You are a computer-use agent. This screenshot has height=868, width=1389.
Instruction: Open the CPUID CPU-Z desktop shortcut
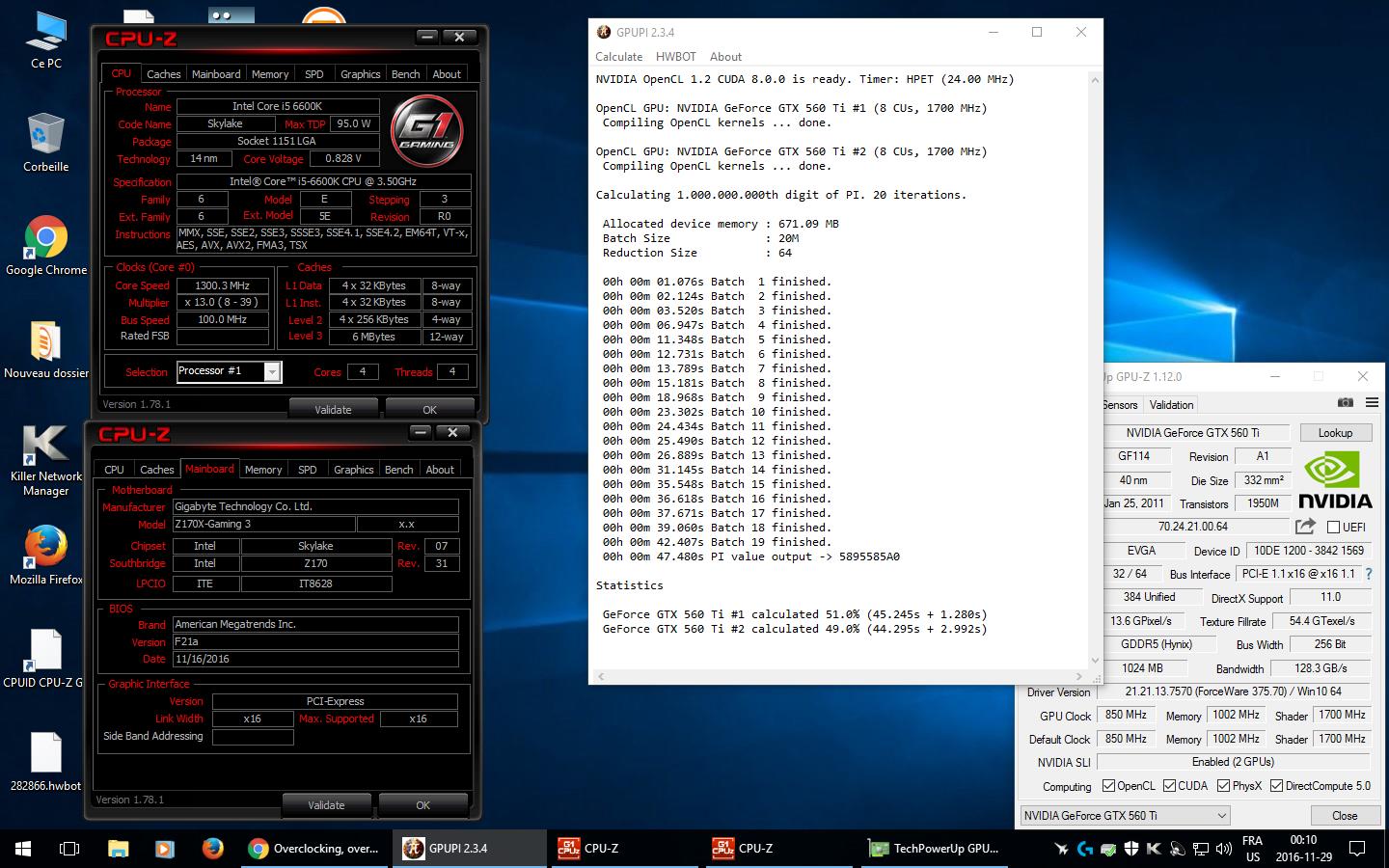45,659
